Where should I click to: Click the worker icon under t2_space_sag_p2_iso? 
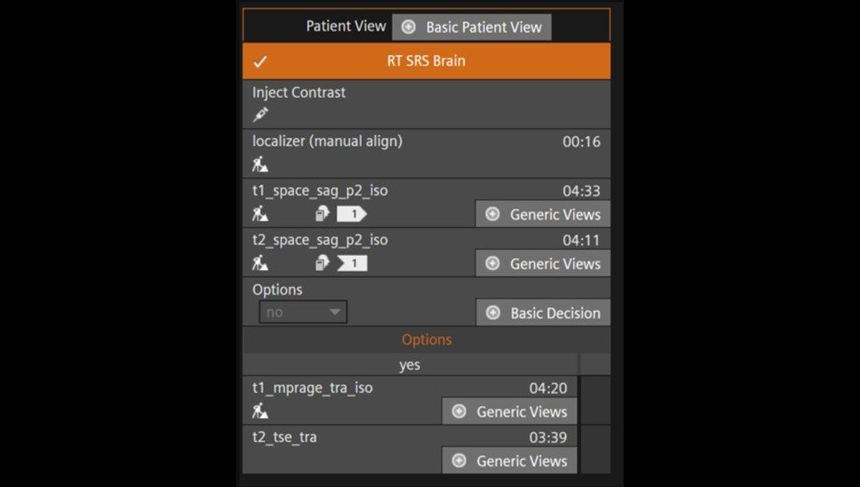pyautogui.click(x=260, y=263)
